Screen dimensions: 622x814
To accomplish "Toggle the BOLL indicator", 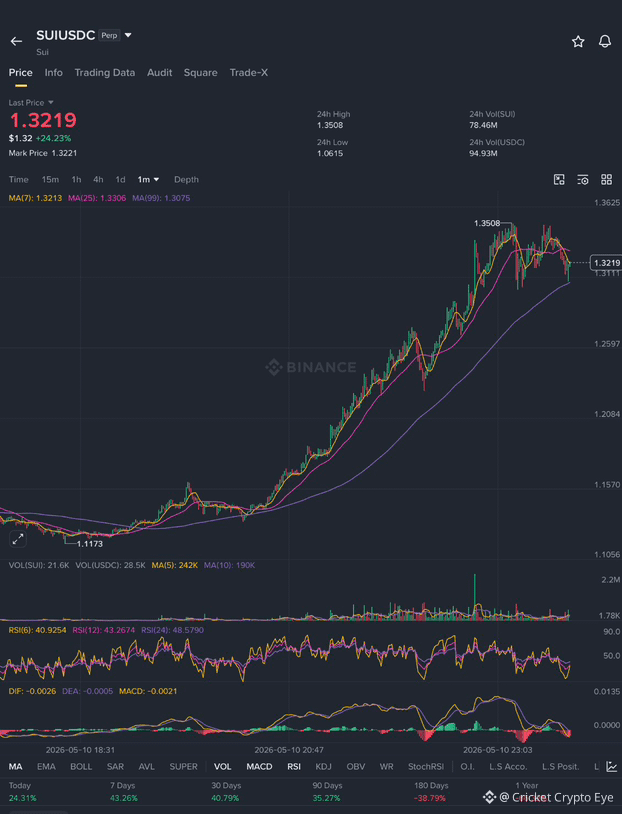I will point(81,767).
